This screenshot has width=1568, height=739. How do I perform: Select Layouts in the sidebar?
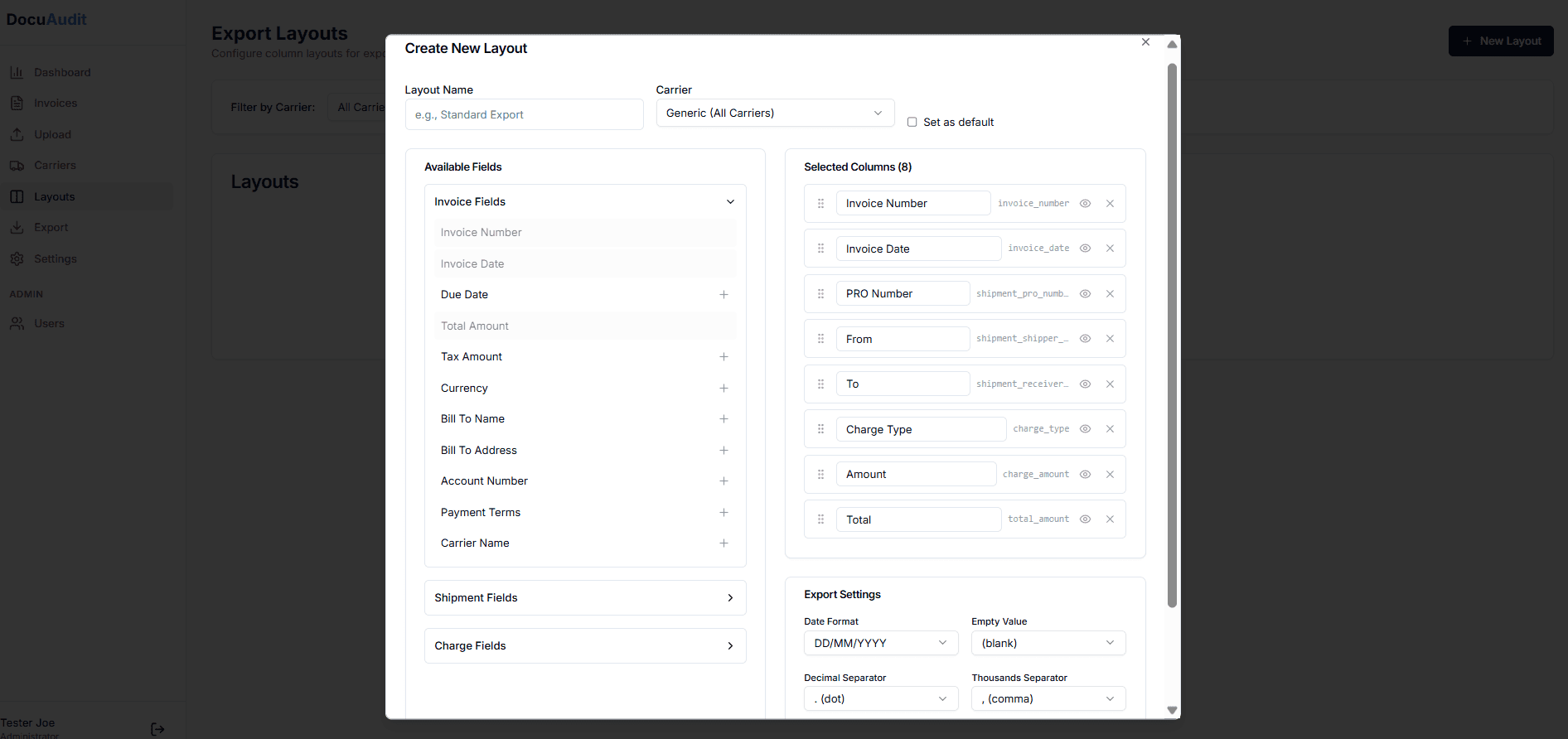click(87, 197)
